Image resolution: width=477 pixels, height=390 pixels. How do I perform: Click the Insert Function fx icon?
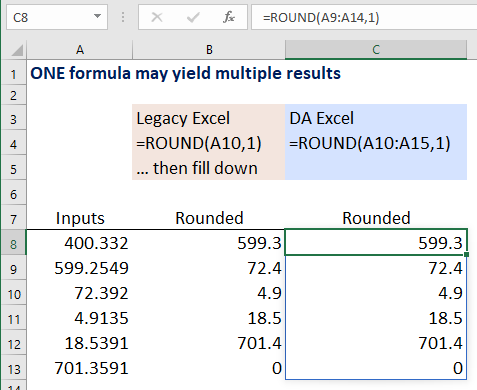(x=229, y=17)
